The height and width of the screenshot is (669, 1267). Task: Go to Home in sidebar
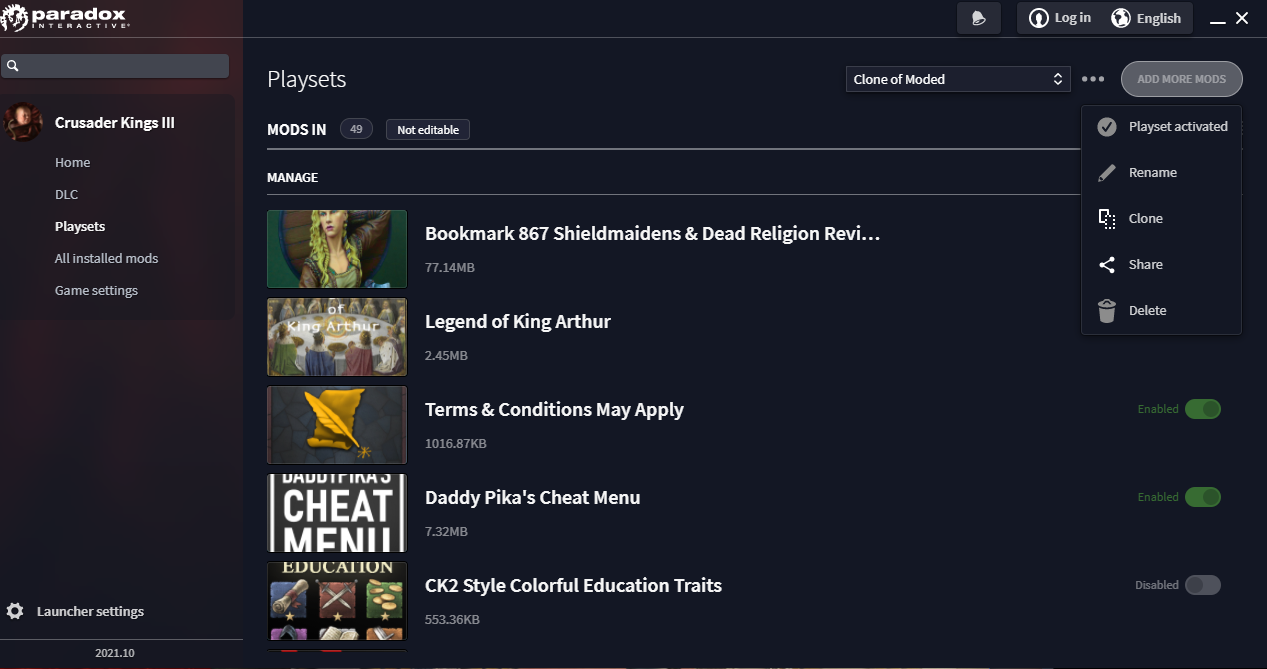pyautogui.click(x=72, y=162)
